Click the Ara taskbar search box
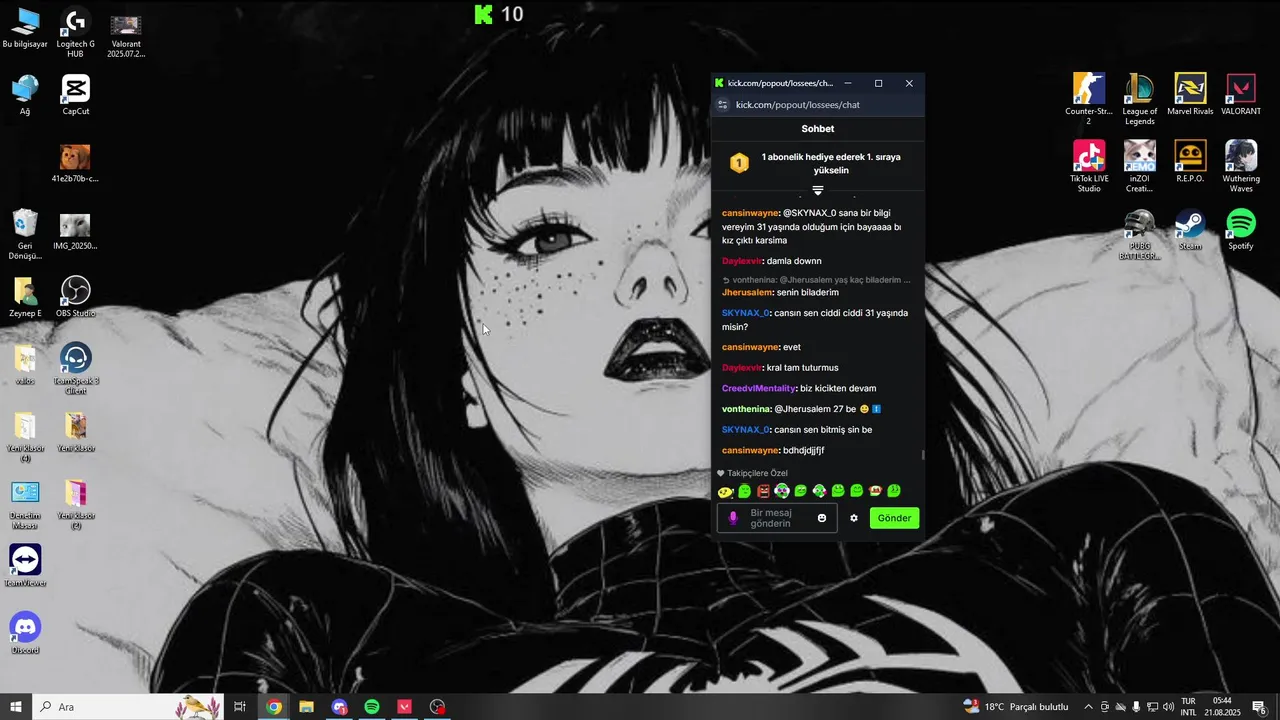The image size is (1280, 720). click(x=128, y=707)
